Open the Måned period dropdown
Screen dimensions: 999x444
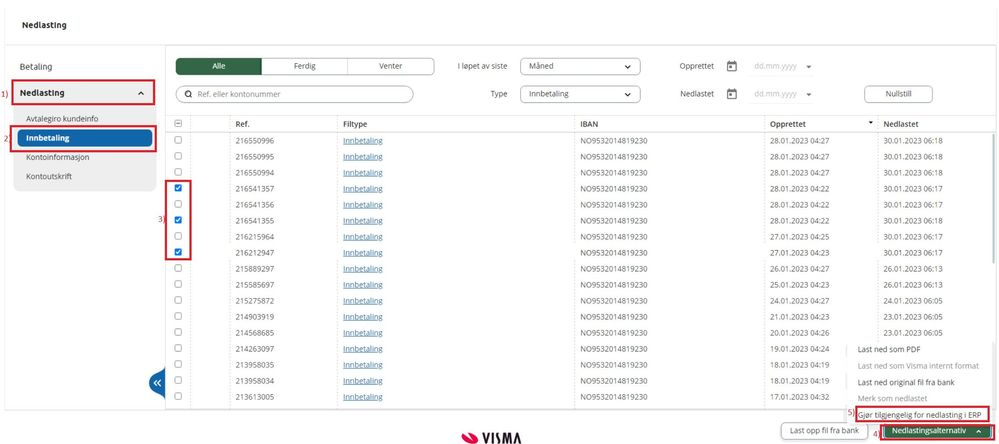coord(580,66)
